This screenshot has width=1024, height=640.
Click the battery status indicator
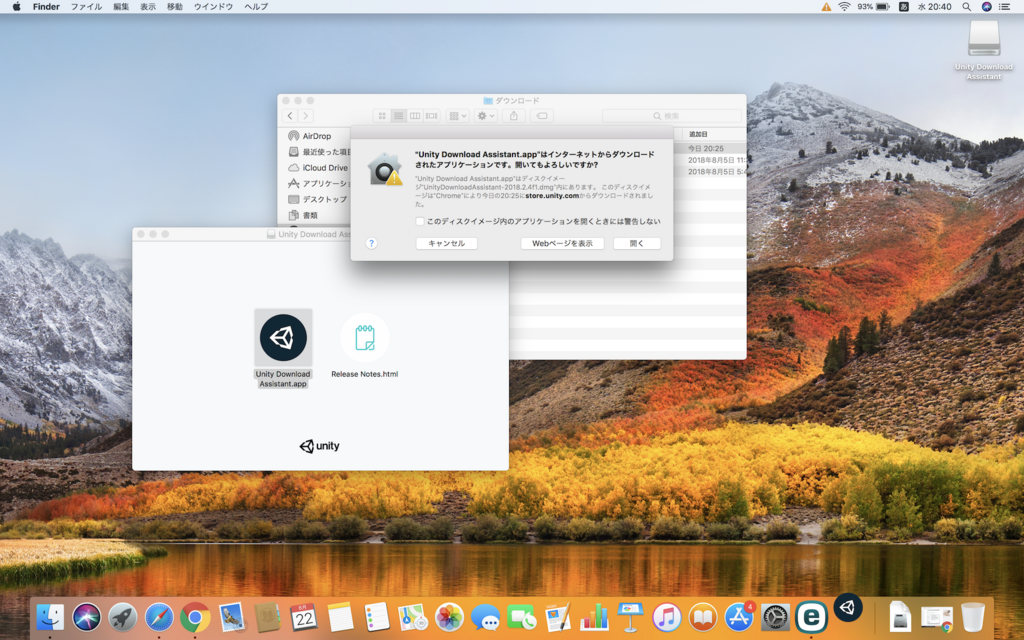pyautogui.click(x=874, y=7)
